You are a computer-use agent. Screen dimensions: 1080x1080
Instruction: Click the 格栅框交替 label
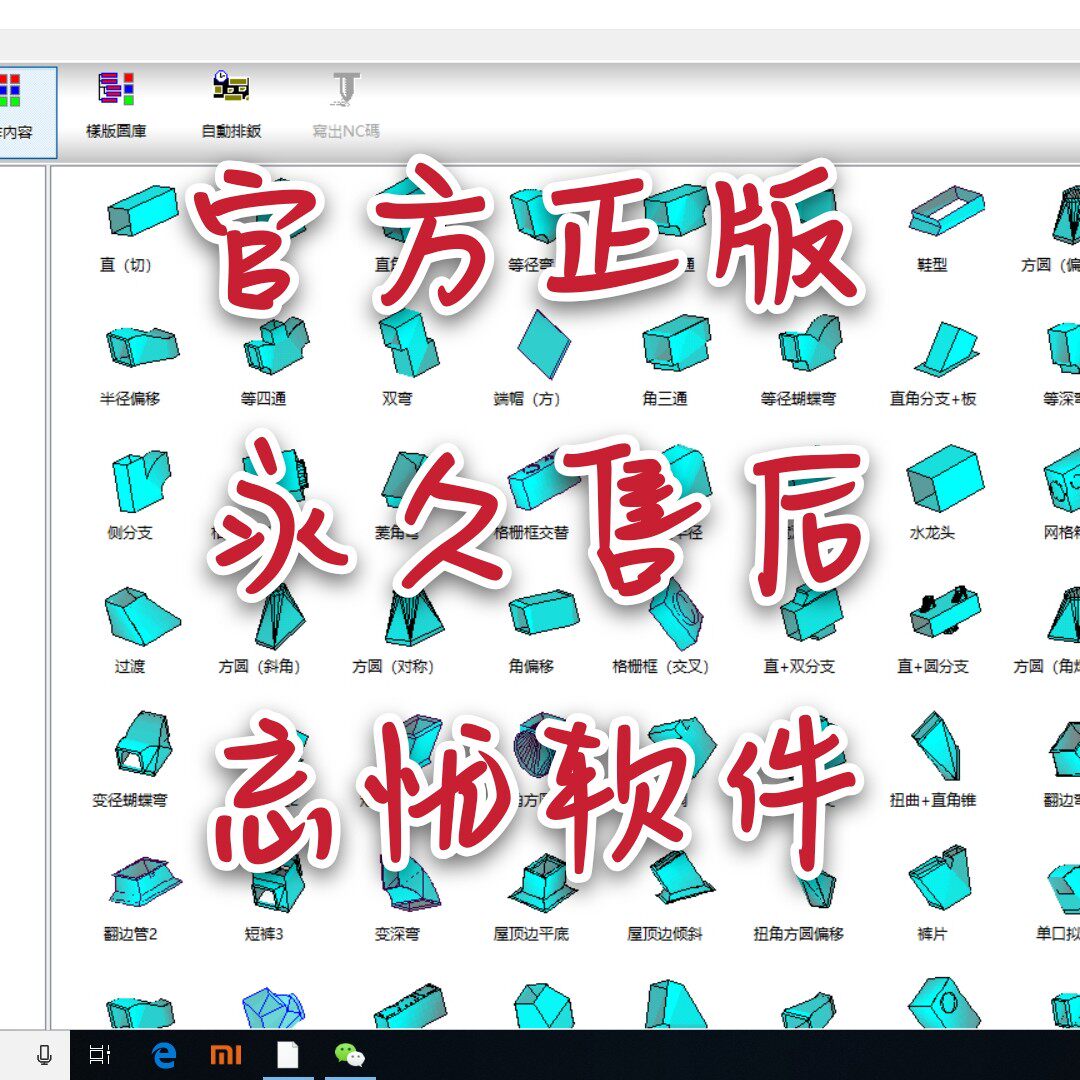tap(531, 532)
